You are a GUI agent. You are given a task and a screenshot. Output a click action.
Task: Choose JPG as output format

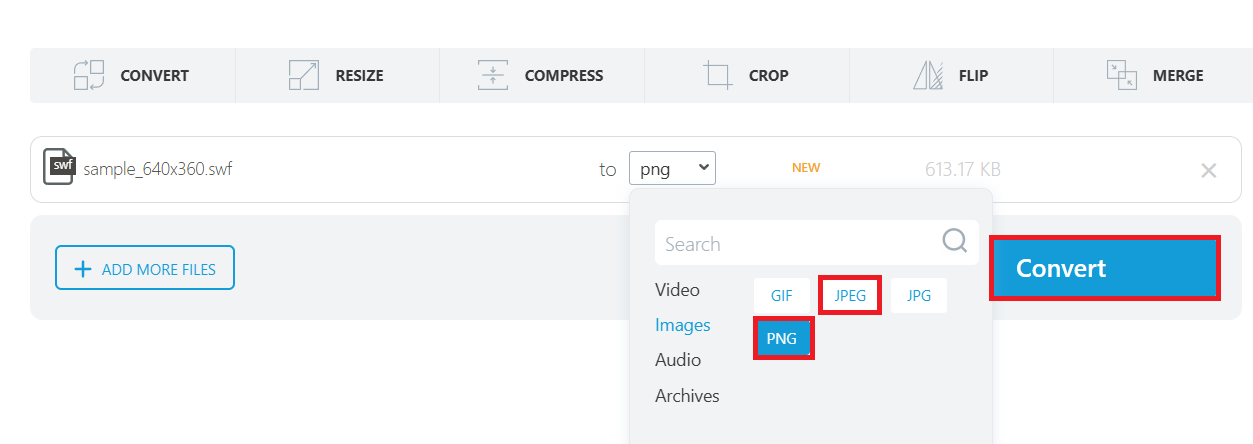(x=919, y=296)
